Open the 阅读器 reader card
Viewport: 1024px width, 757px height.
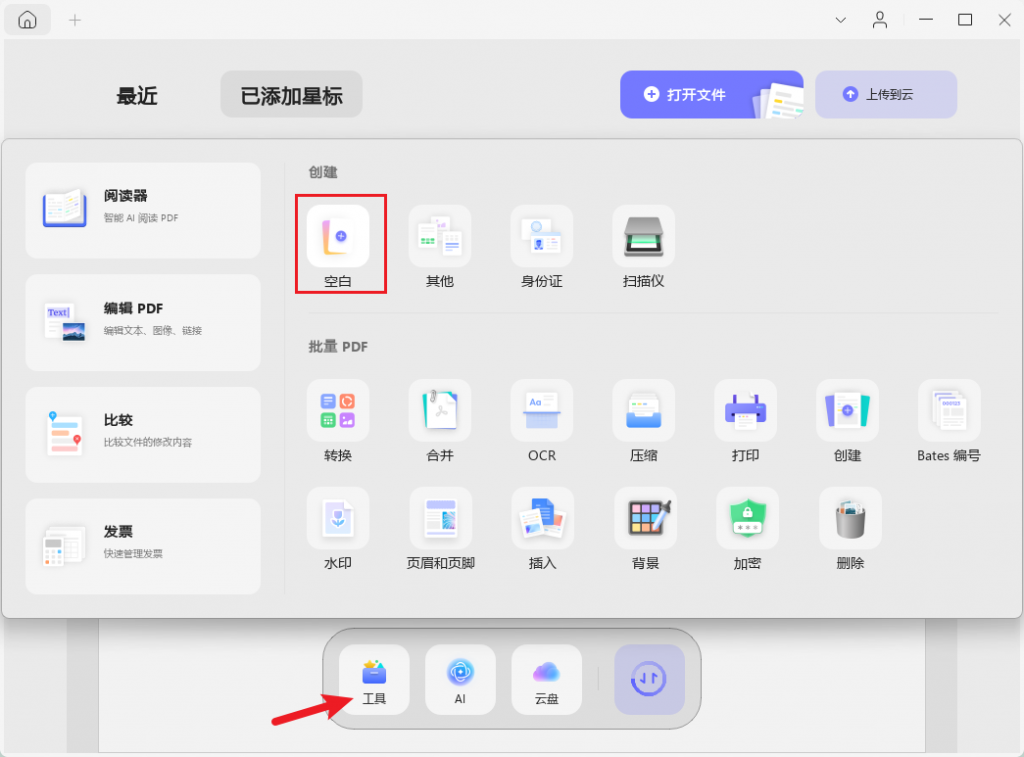pyautogui.click(x=143, y=210)
